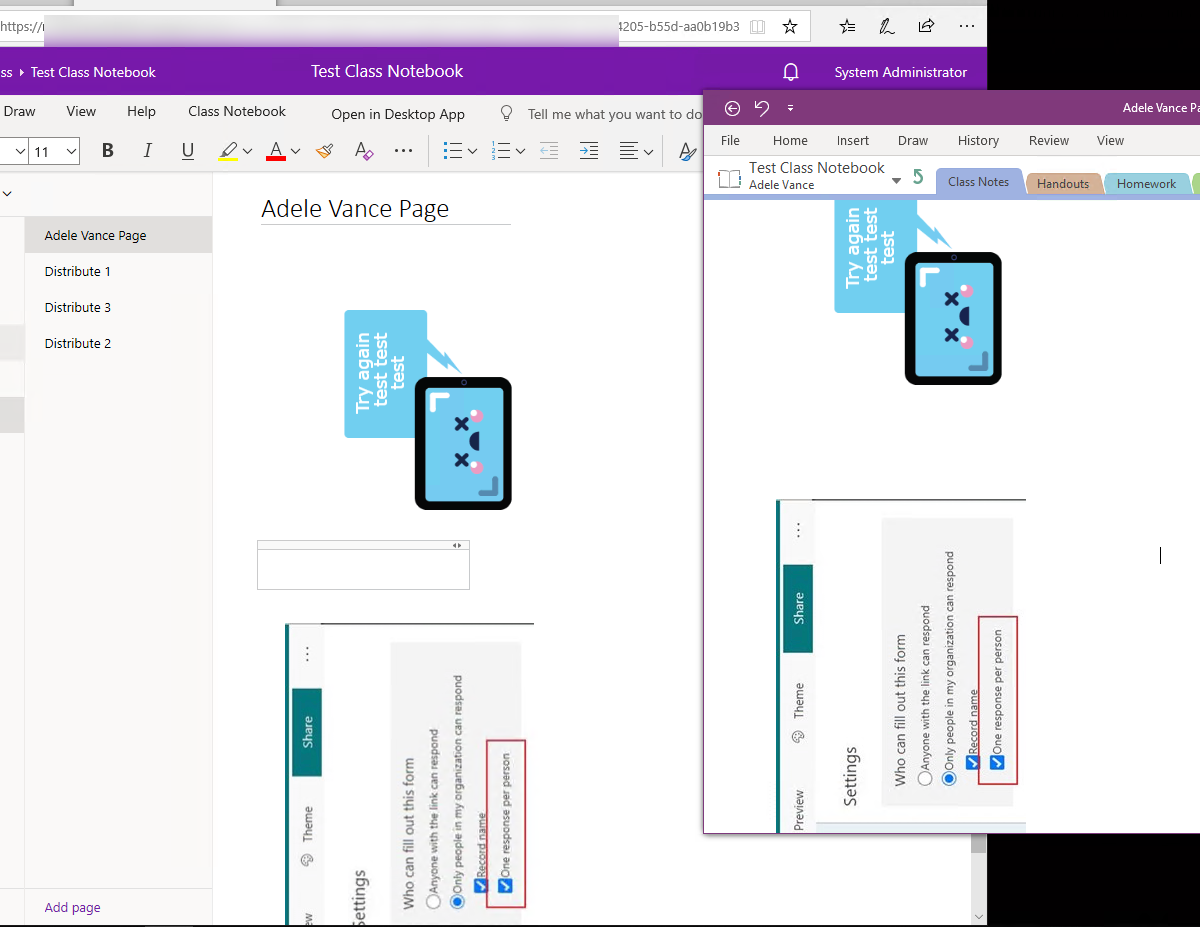Viewport: 1200px width, 927px height.
Task: Apply Underline formatting in the web toolbar
Action: [x=188, y=151]
